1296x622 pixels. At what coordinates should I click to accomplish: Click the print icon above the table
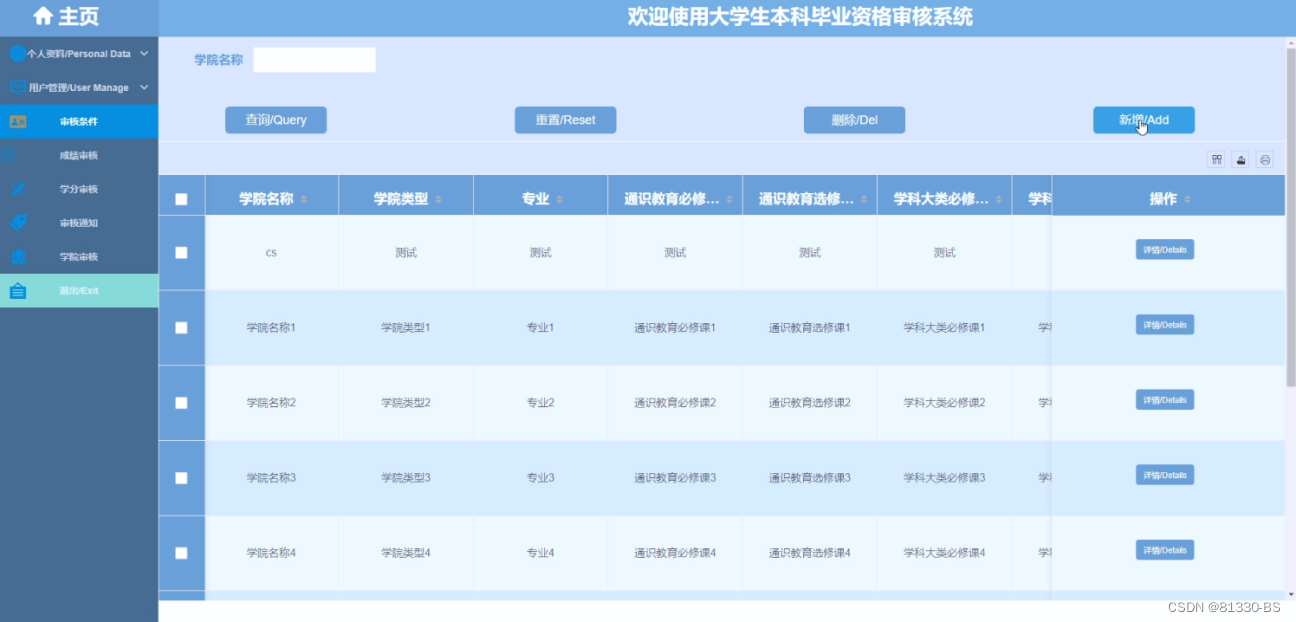coord(1265,160)
